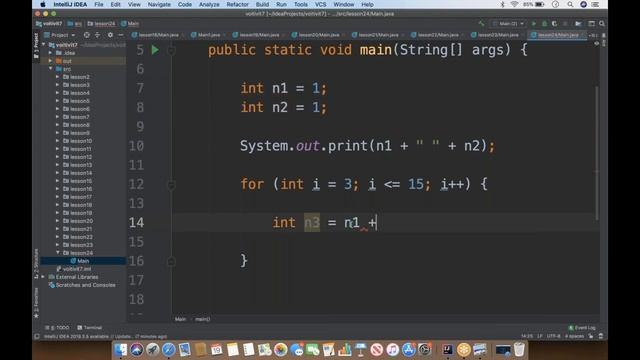This screenshot has height=360, width=640.
Task: Open the Main run configuration dropdown
Action: pyautogui.click(x=509, y=24)
